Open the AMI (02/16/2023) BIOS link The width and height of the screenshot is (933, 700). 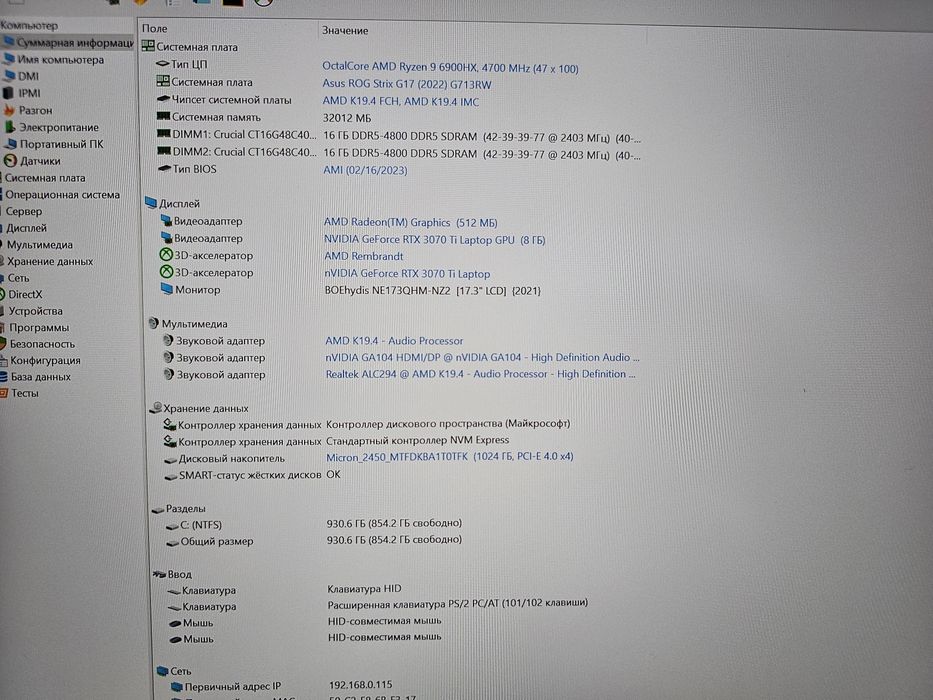click(365, 170)
